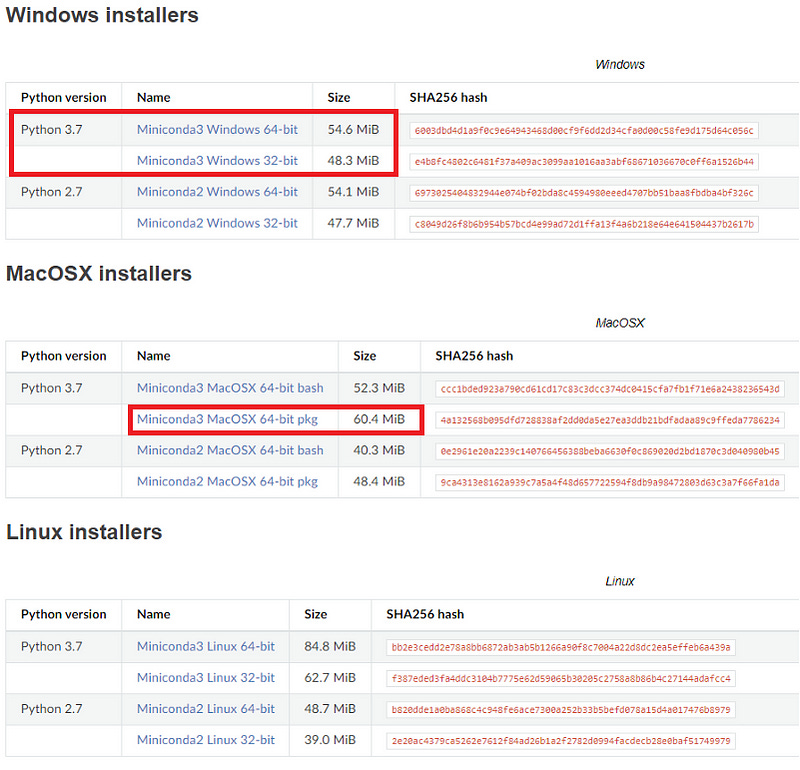Download Miniconda3 MacOSX 64-bit bash
The width and height of the screenshot is (800, 770).
[230, 388]
